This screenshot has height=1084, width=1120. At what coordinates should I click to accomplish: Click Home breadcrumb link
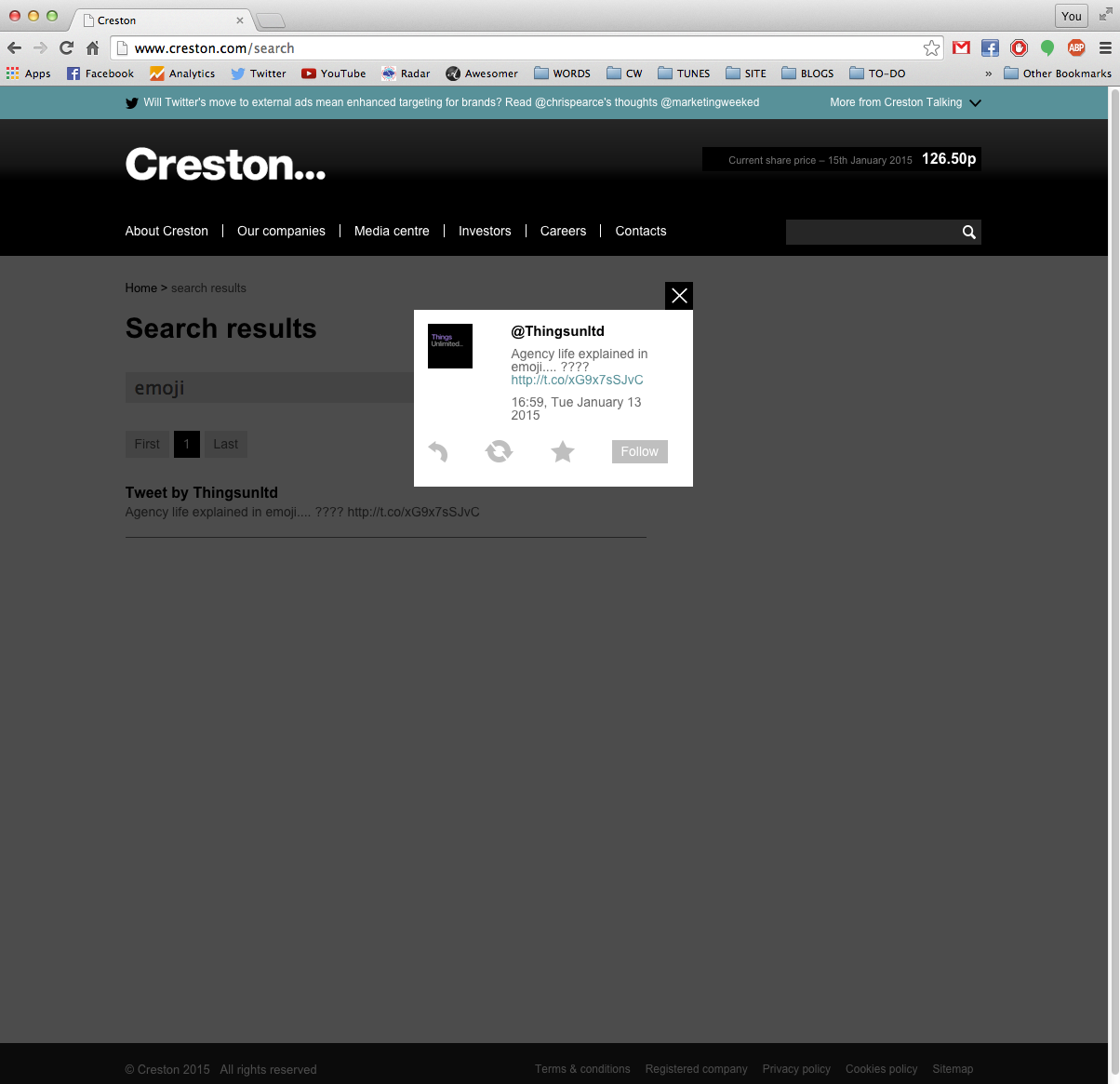[141, 288]
